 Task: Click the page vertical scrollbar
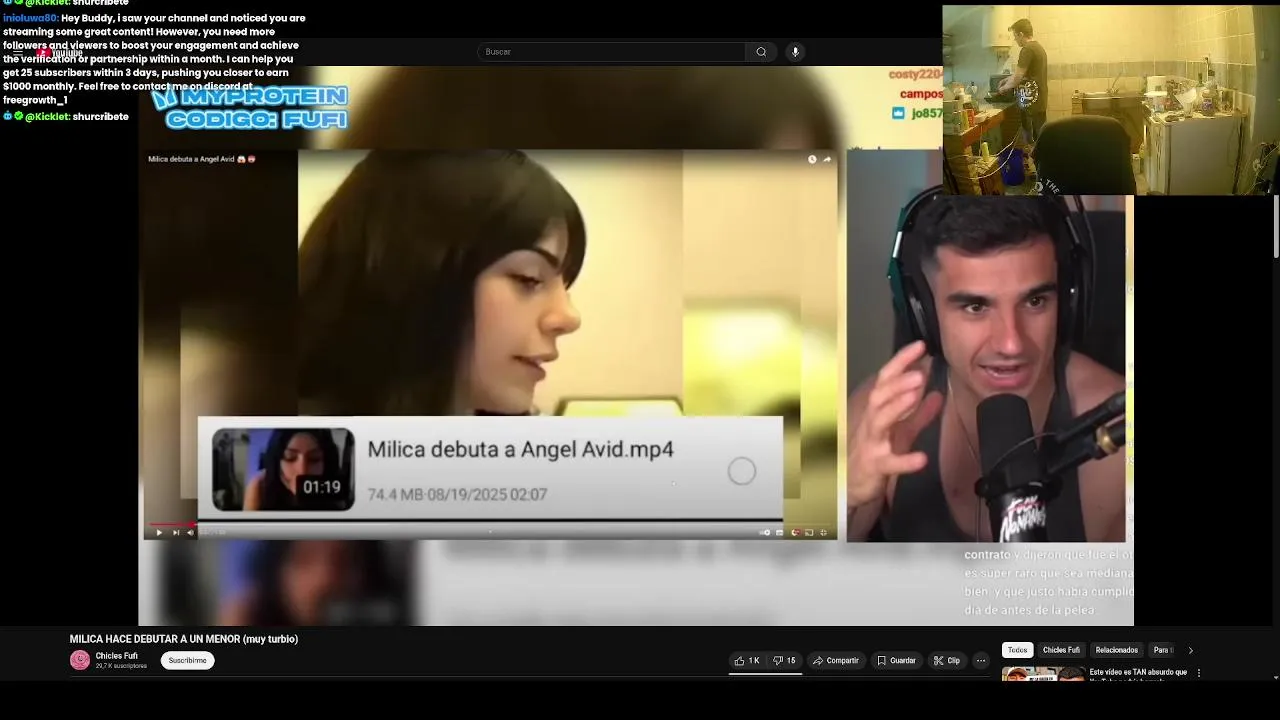pos(1276,228)
